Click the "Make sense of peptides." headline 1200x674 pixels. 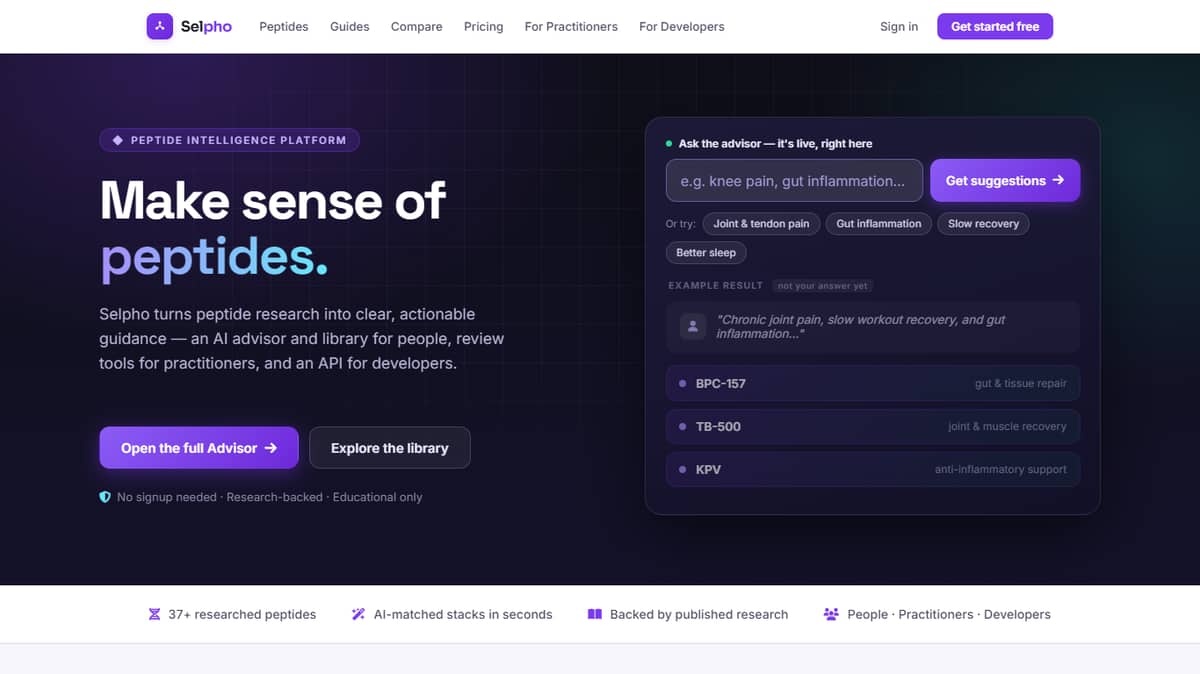tap(273, 229)
